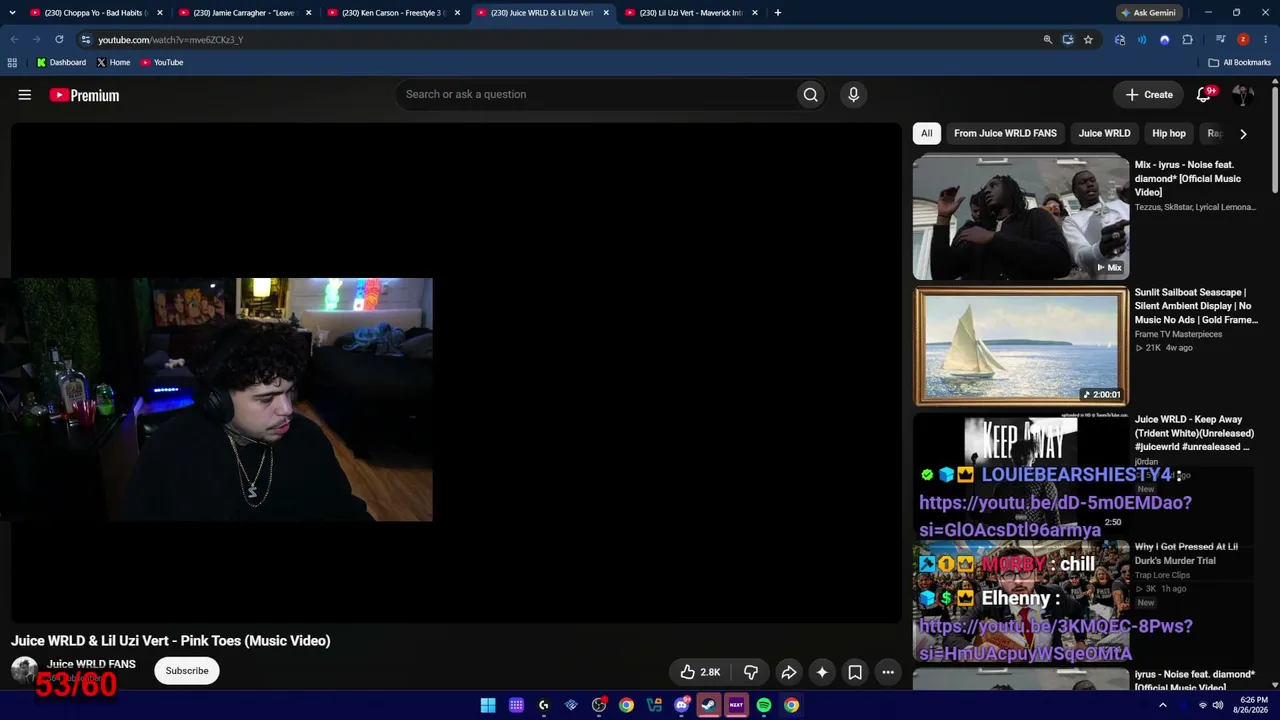Close the Ken Carson - Freestyle 3 tab
Screen dimensions: 1280x720
point(457,13)
